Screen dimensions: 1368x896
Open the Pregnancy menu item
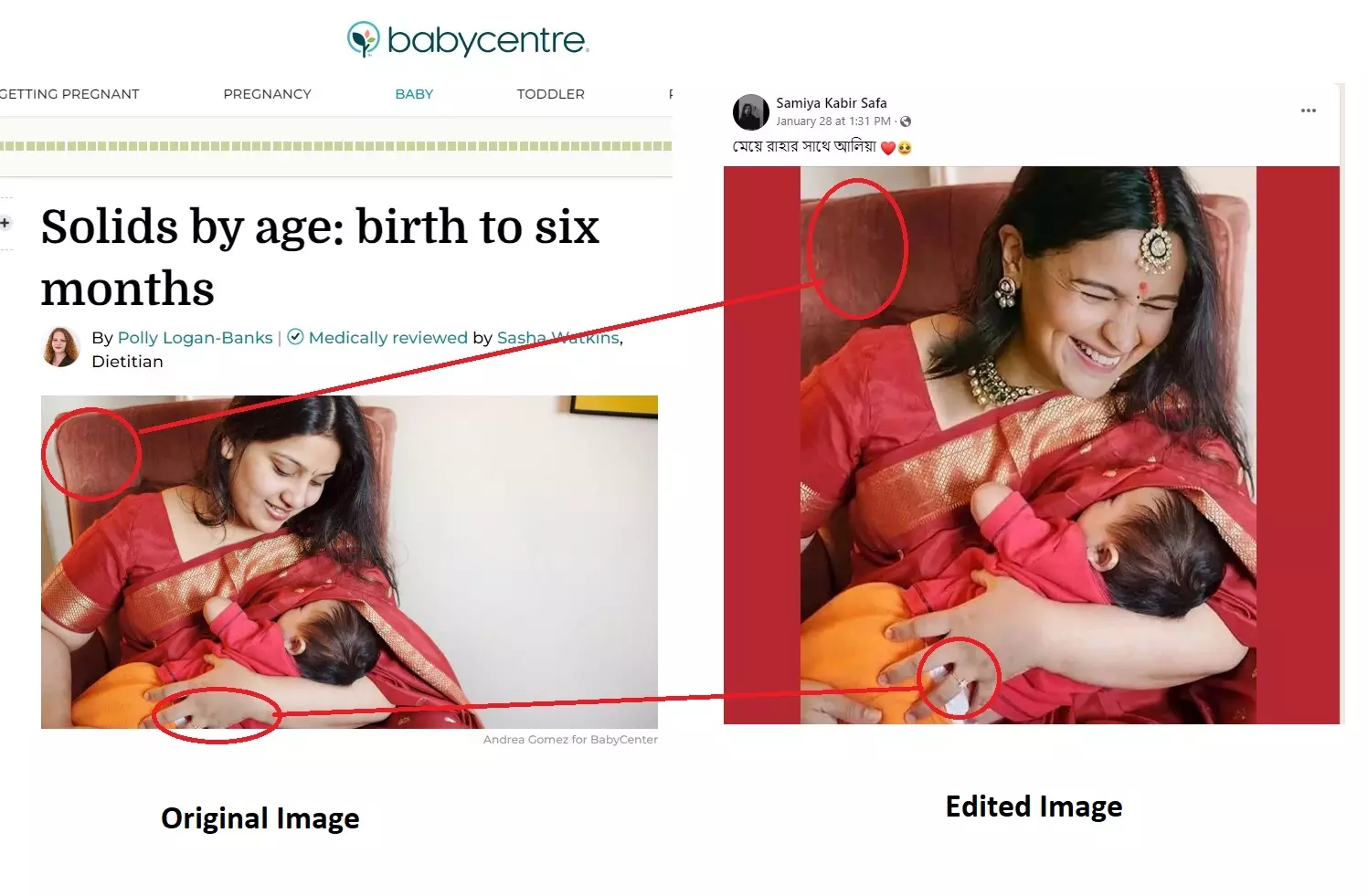tap(267, 94)
